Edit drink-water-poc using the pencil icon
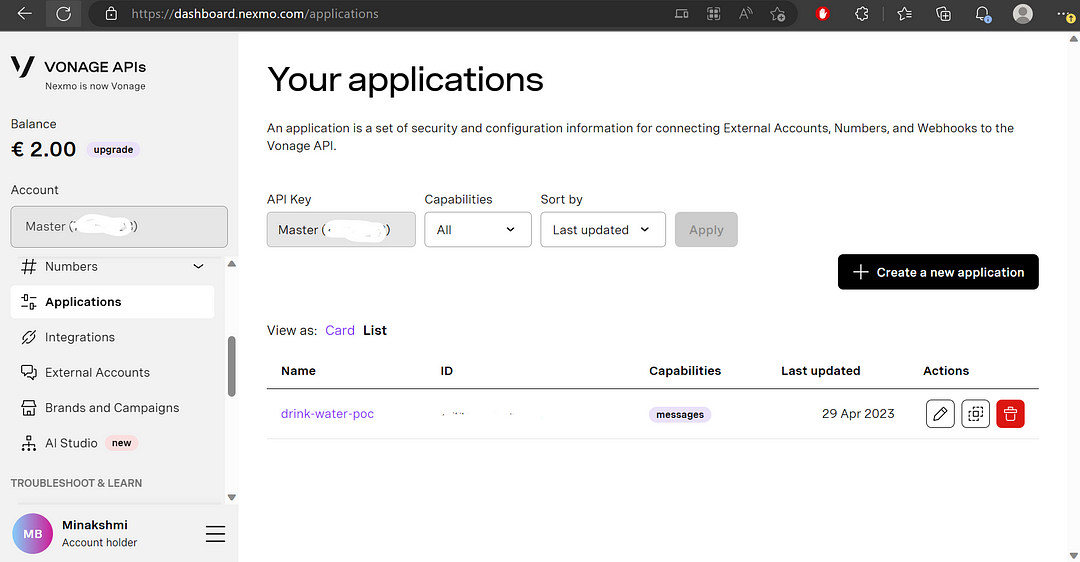This screenshot has height=562, width=1080. 940,414
